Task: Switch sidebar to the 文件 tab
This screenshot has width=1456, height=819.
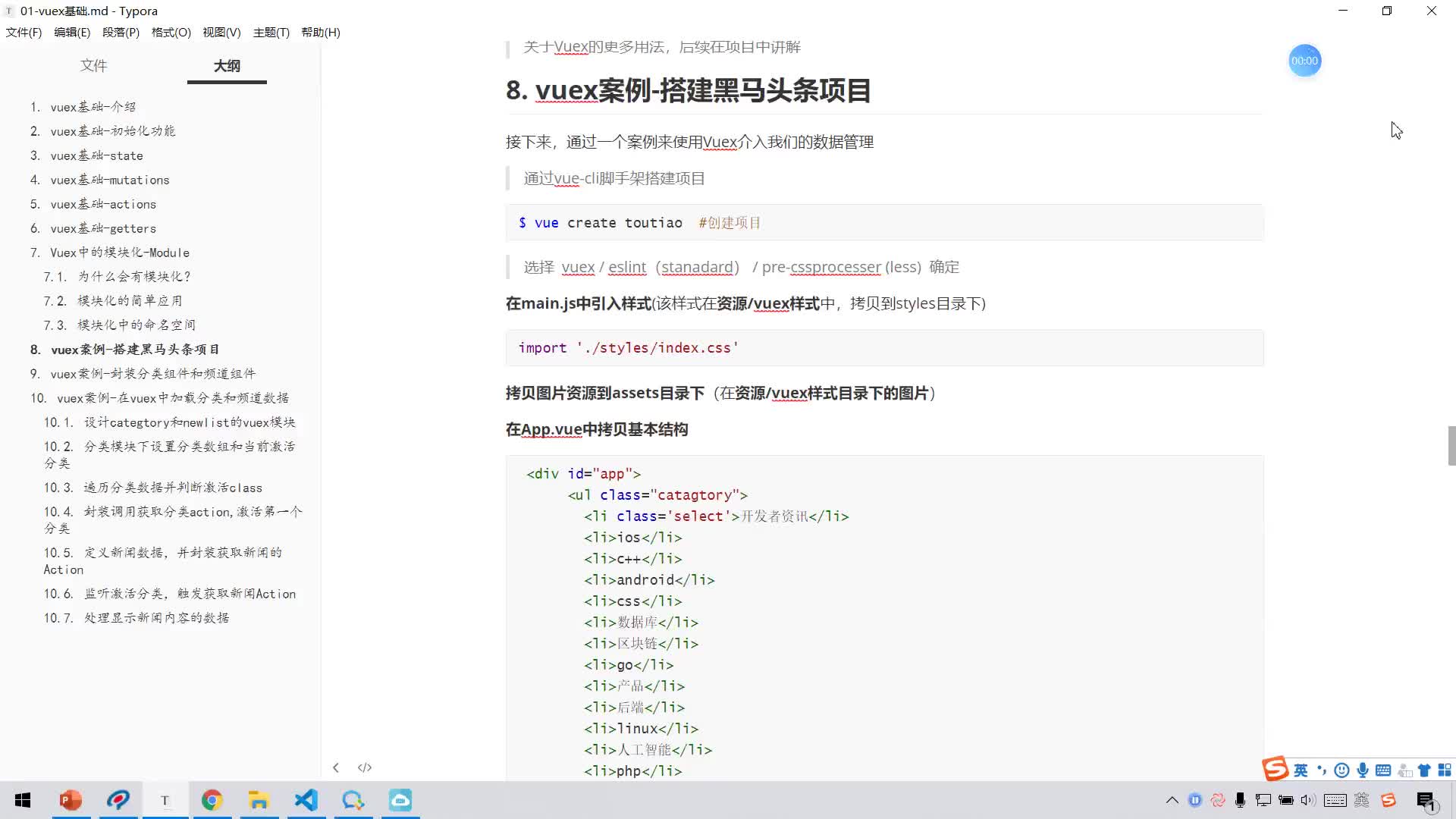Action: pyautogui.click(x=93, y=66)
